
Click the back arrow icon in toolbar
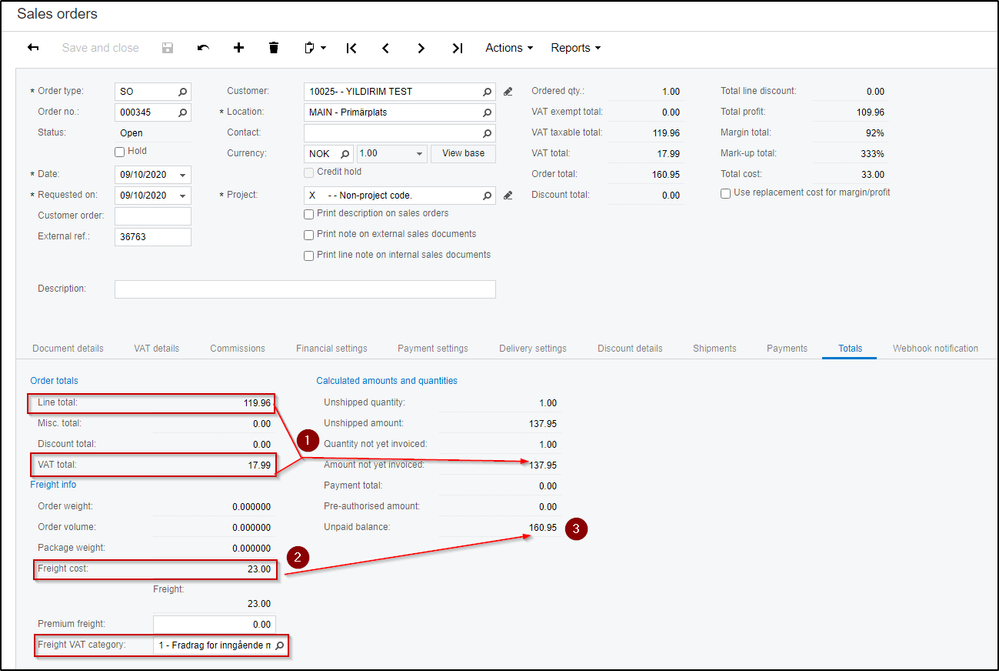(33, 48)
